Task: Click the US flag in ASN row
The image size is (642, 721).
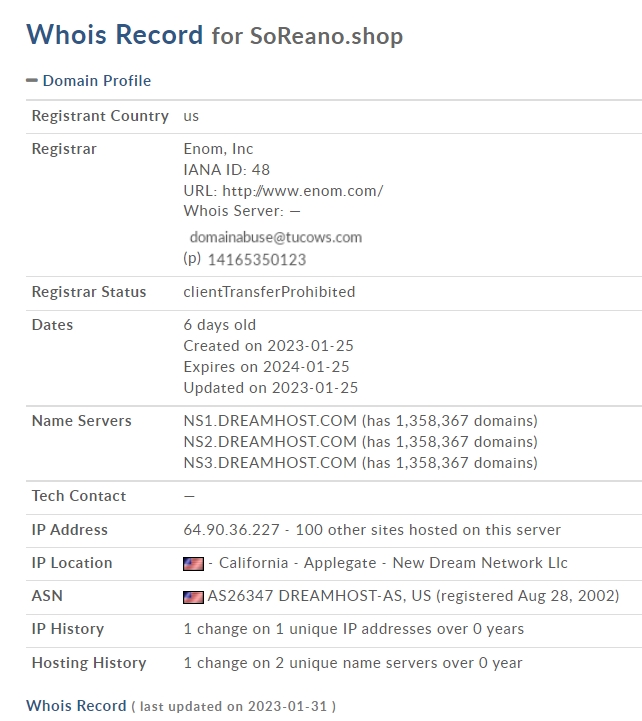Action: 193,597
